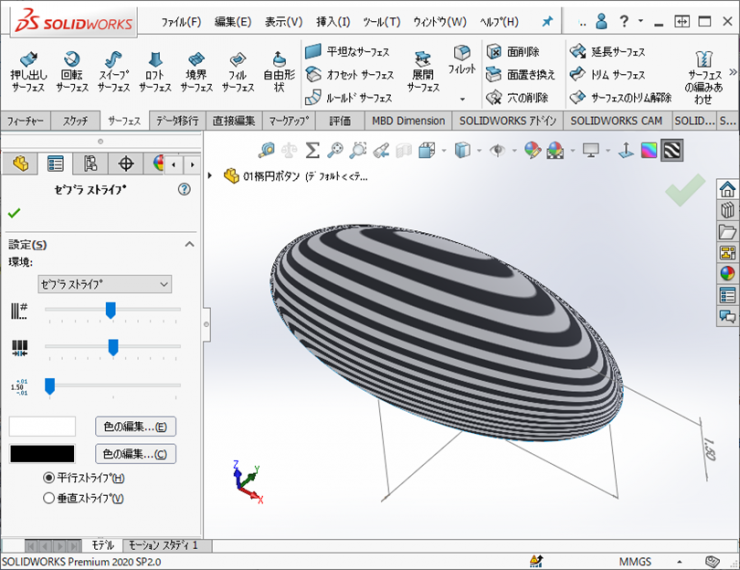Click the help icon beside ゼブラストライプ title
Screen dimensions: 740x570
183,189
